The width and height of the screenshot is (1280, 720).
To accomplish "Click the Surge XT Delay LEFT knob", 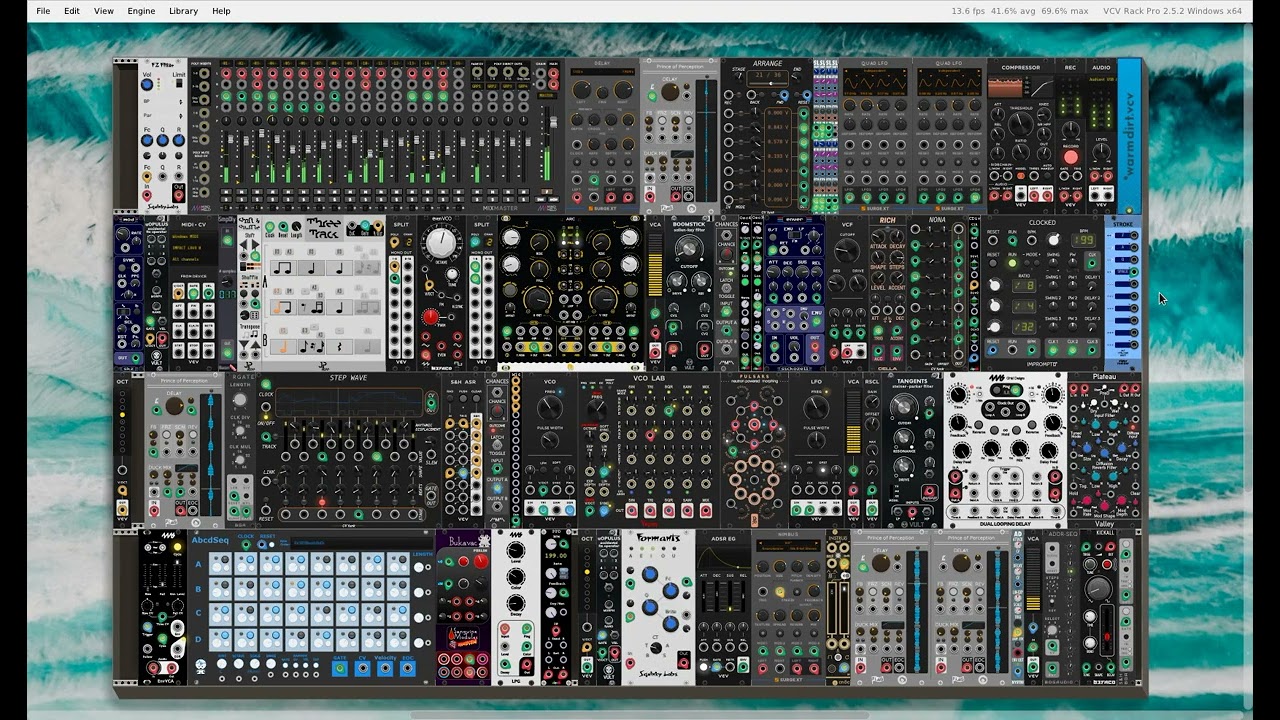I will pos(581,90).
